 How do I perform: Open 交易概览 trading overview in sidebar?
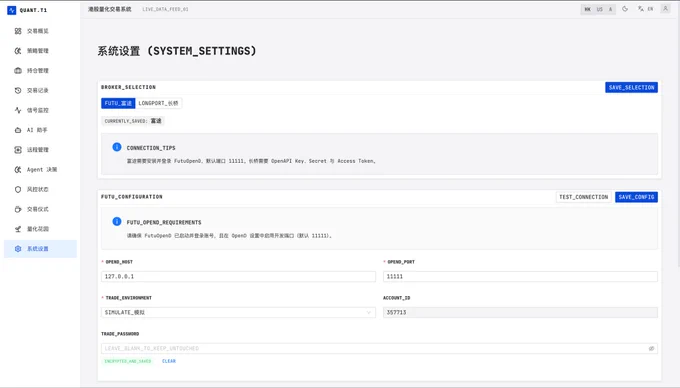(40, 31)
